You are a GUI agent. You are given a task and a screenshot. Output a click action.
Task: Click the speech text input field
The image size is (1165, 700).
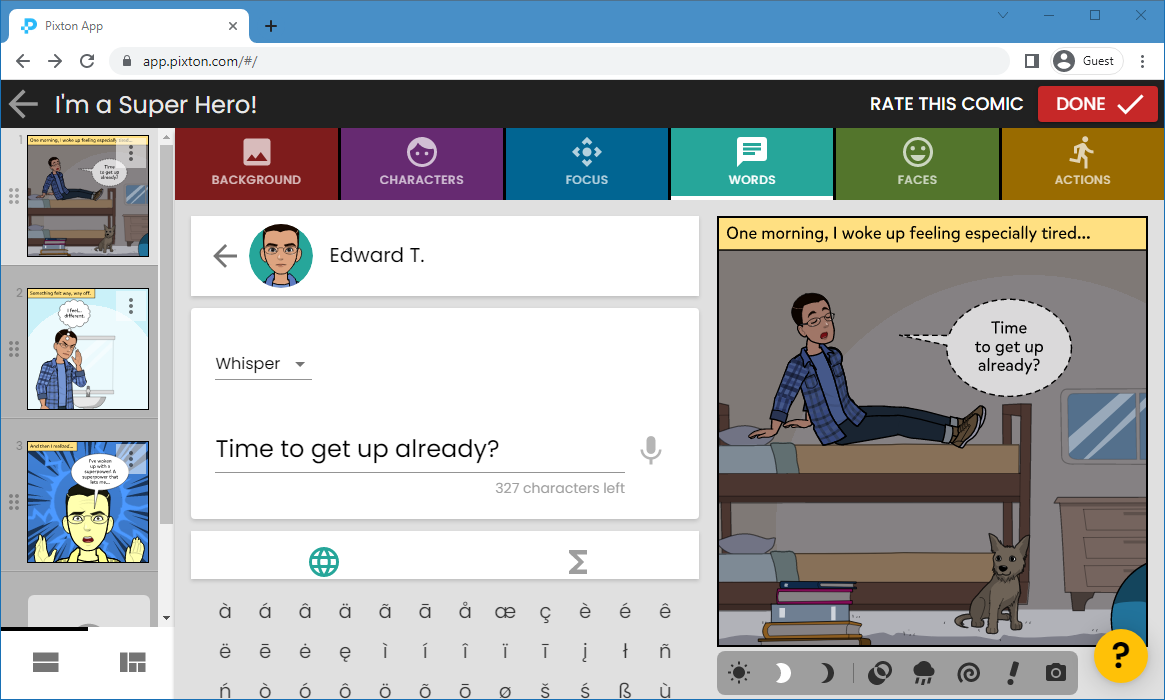click(419, 450)
